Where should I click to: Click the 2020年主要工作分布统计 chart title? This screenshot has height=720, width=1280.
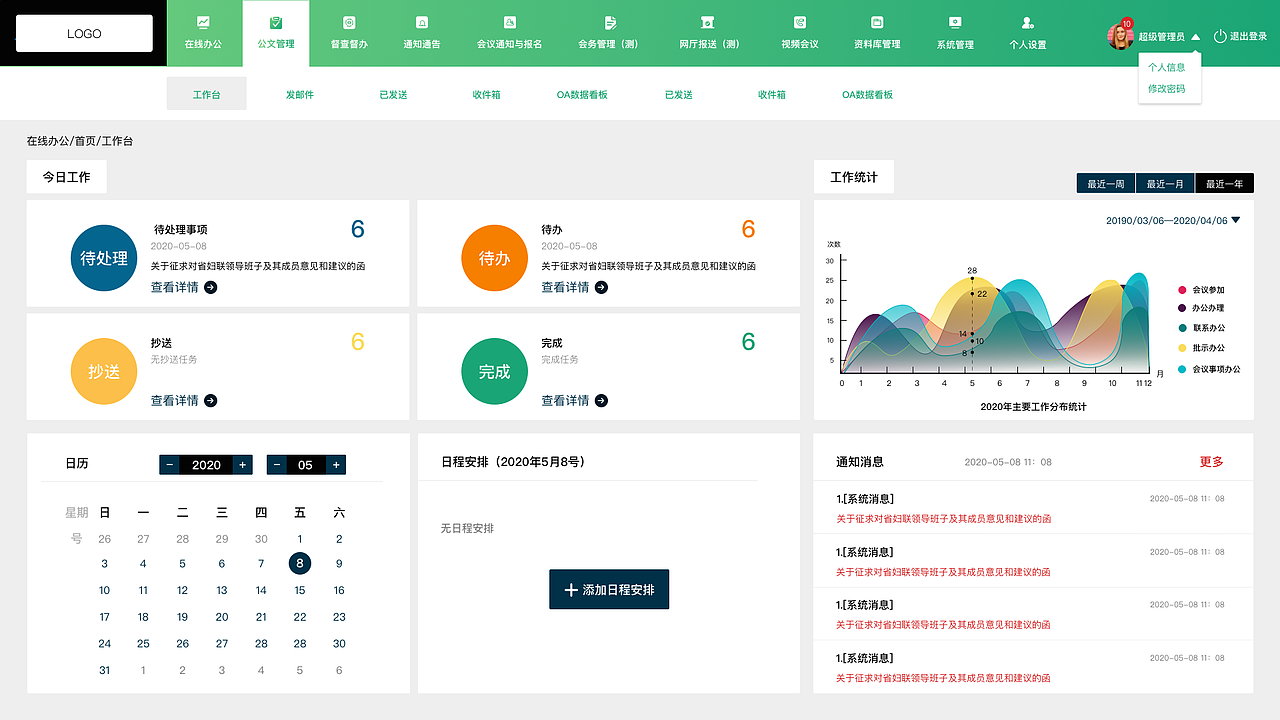click(1033, 407)
